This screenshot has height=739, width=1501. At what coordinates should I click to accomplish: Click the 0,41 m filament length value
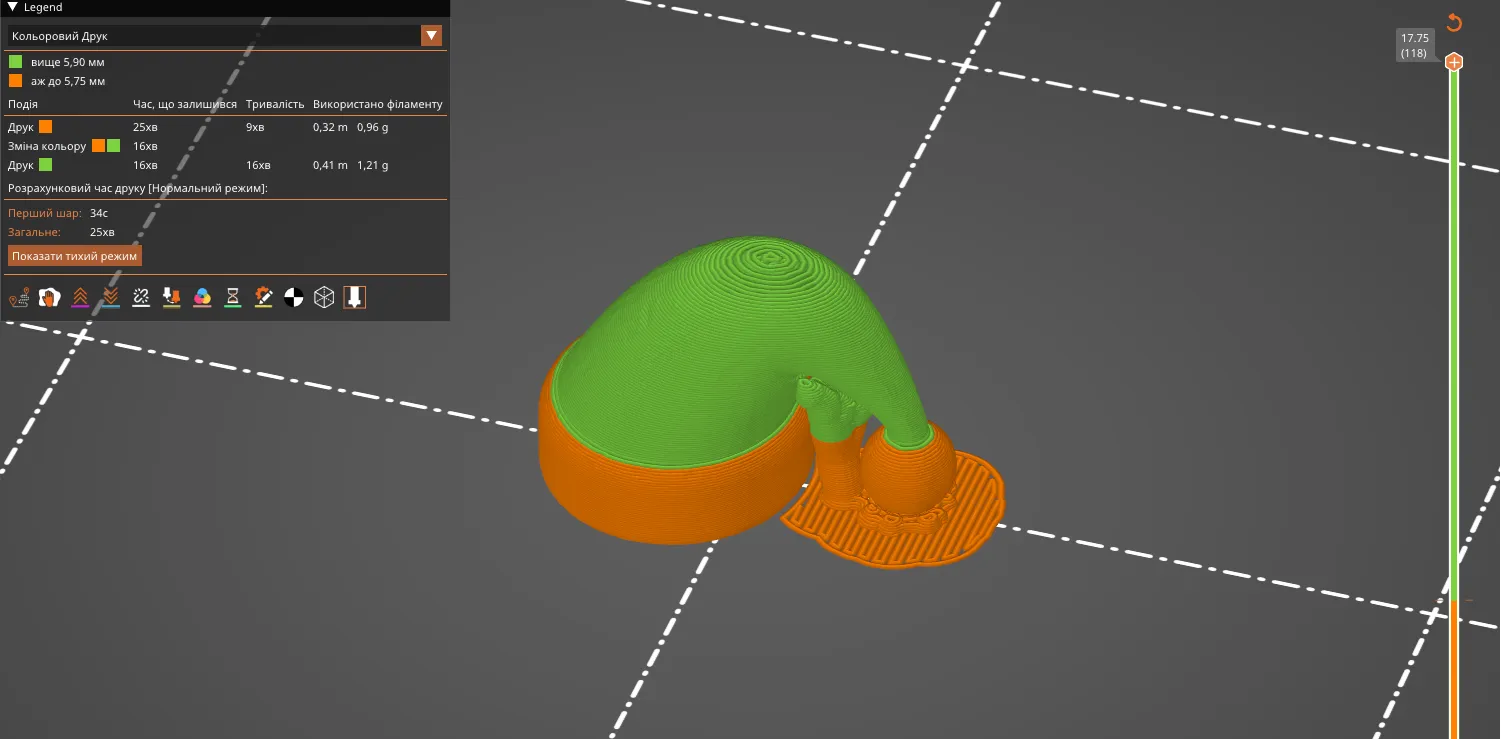pyautogui.click(x=330, y=165)
